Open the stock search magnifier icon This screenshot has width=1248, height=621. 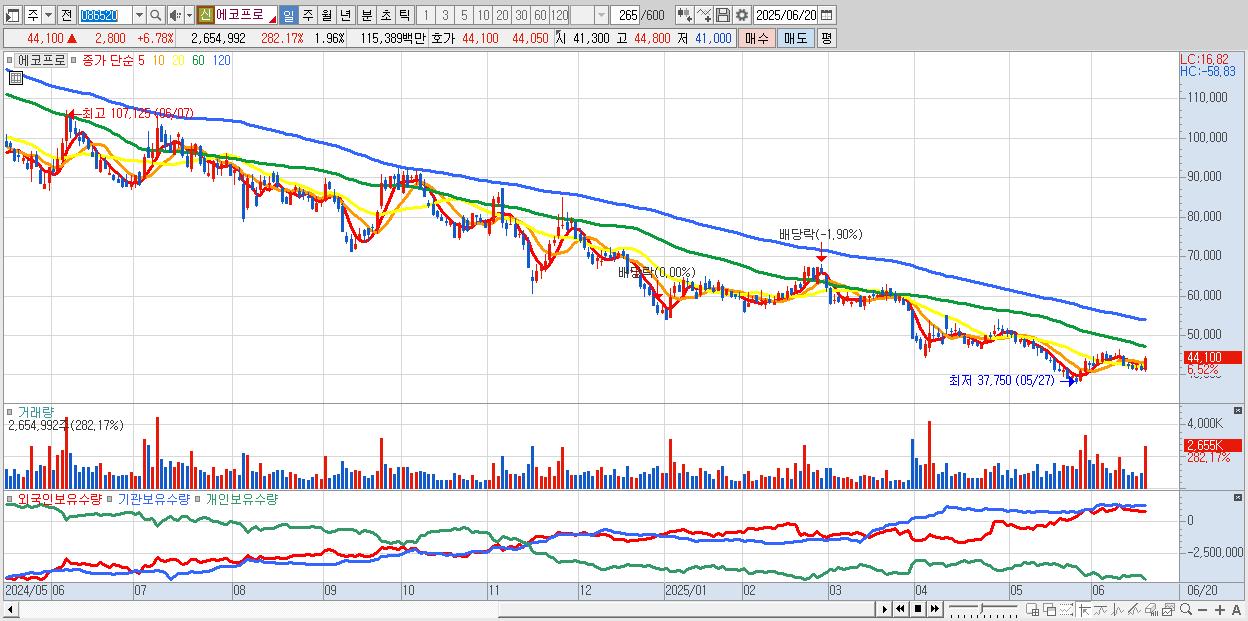click(156, 15)
